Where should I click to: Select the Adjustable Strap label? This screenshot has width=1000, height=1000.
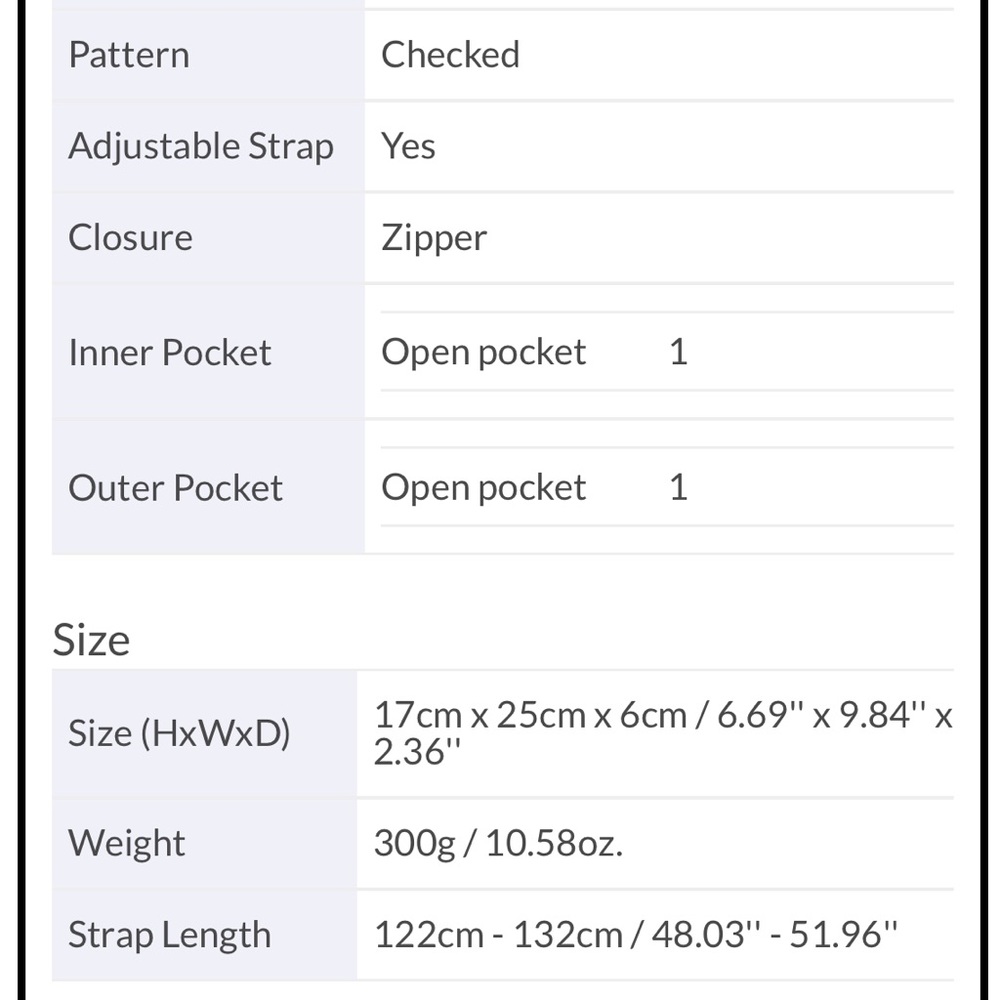click(x=201, y=147)
